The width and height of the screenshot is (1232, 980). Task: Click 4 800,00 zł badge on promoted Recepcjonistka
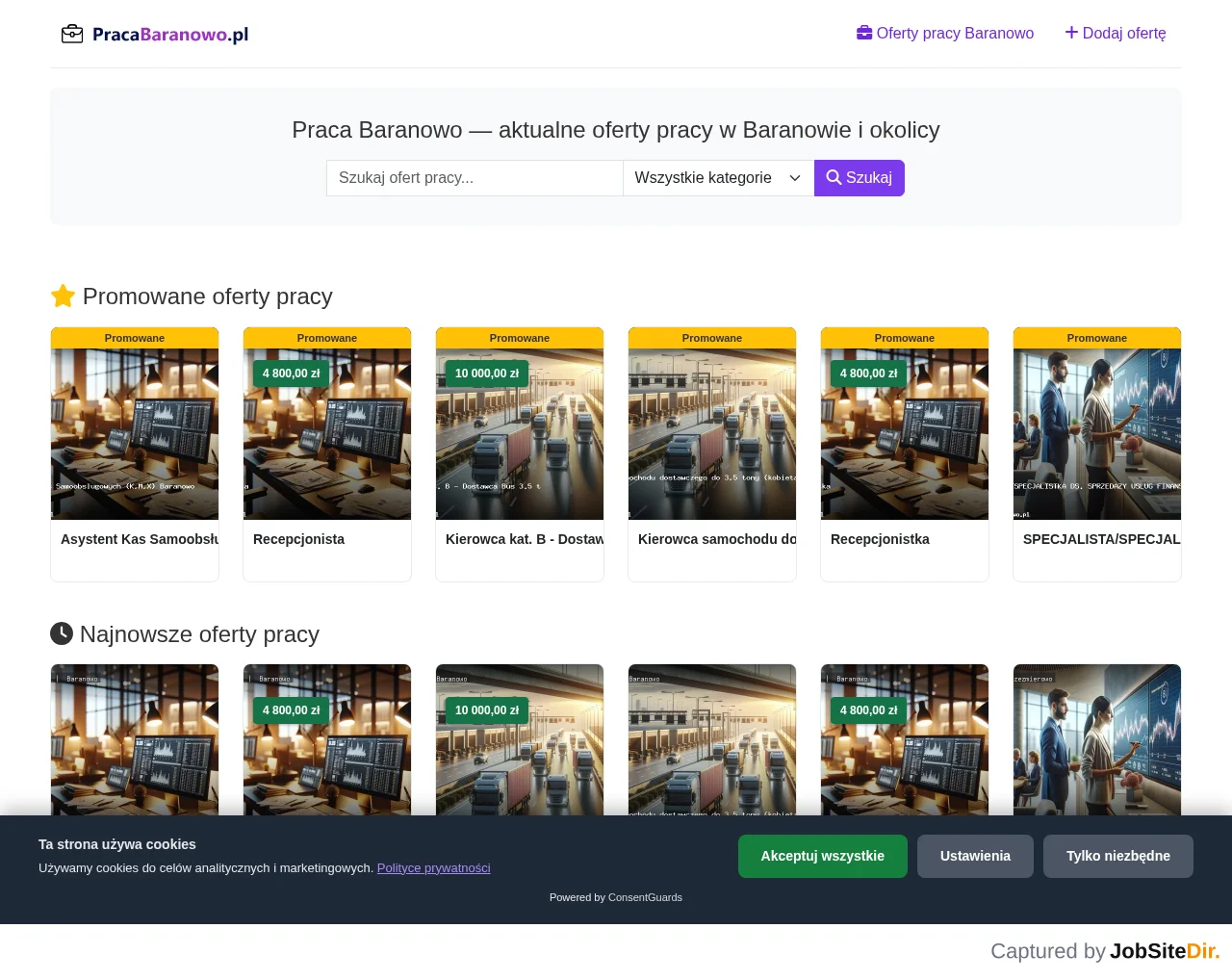coord(869,374)
